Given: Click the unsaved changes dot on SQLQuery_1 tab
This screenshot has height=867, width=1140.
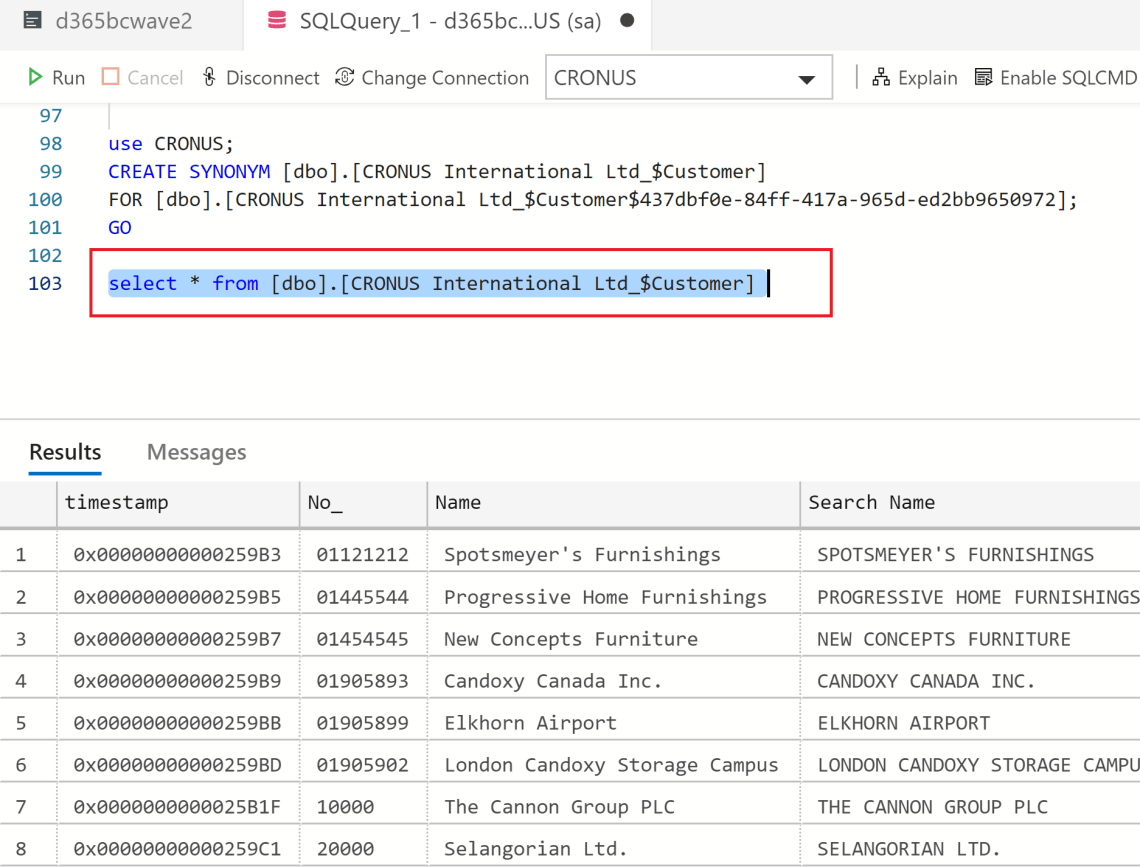Looking at the screenshot, I should 627,20.
